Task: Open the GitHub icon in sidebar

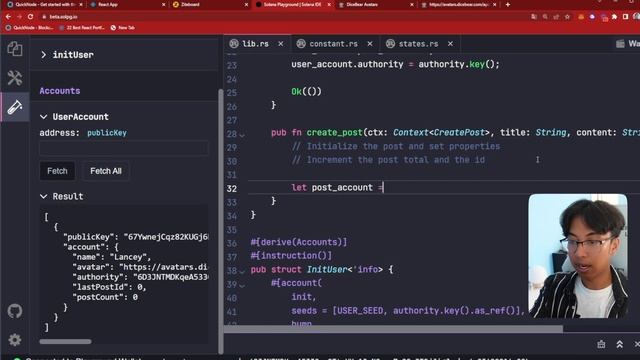Action: click(x=15, y=311)
